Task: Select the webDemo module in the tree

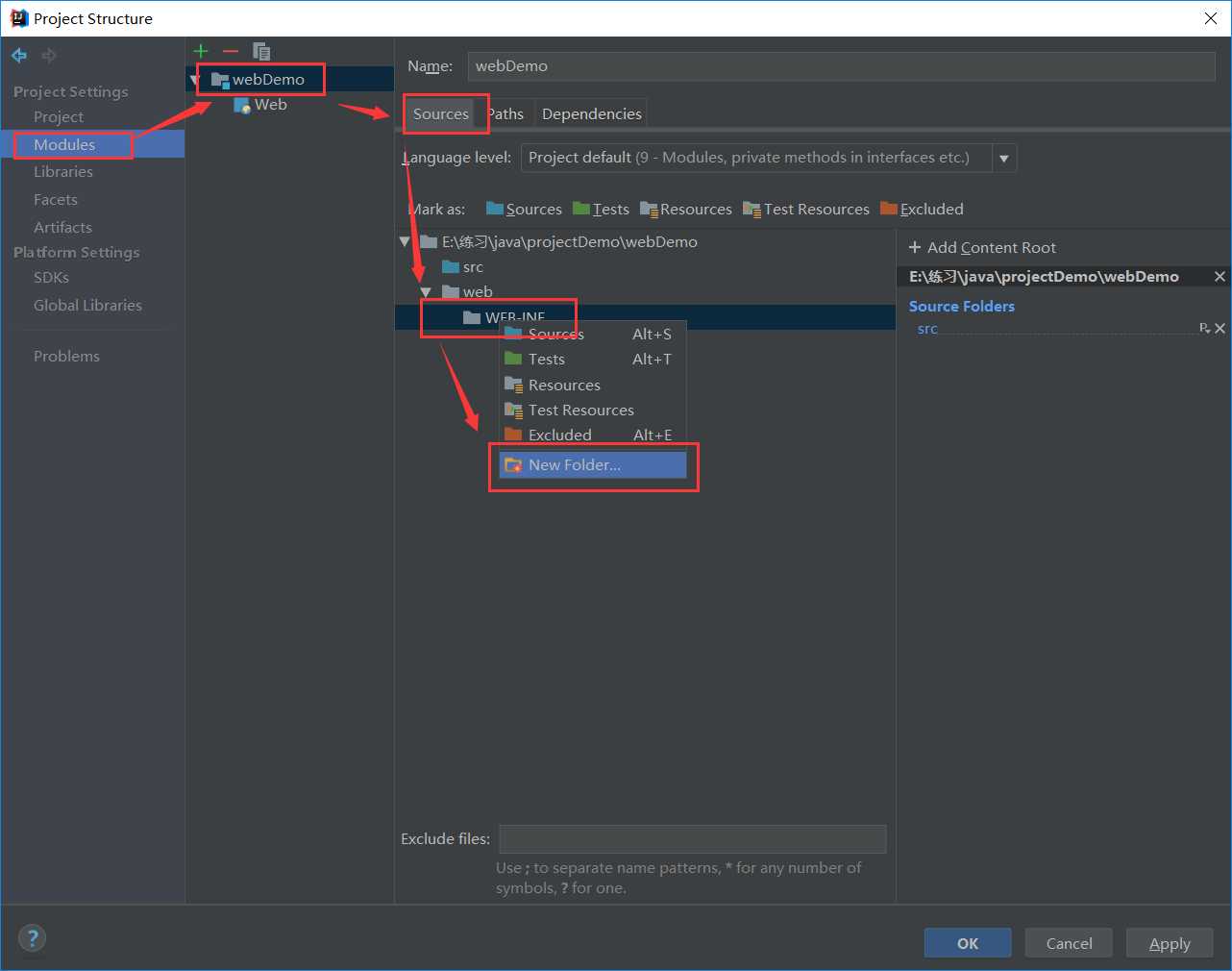Action: (268, 79)
